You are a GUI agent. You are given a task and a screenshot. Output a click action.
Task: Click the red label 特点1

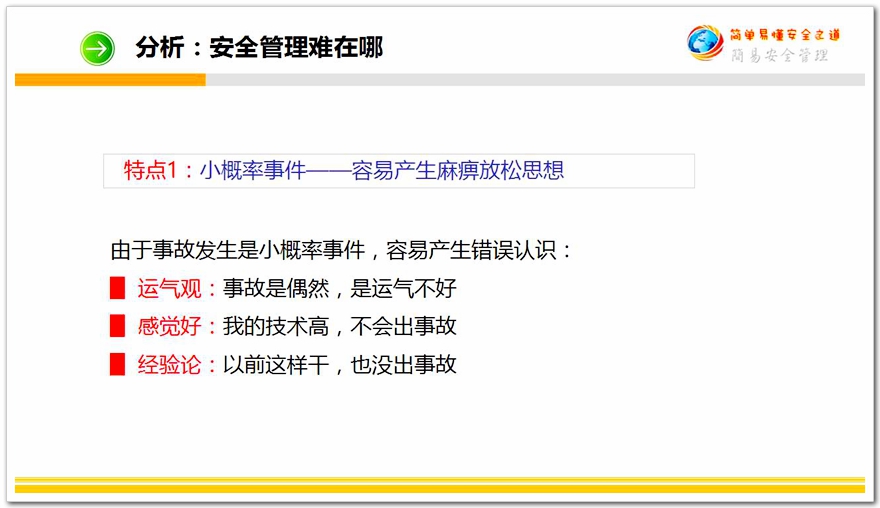click(150, 170)
